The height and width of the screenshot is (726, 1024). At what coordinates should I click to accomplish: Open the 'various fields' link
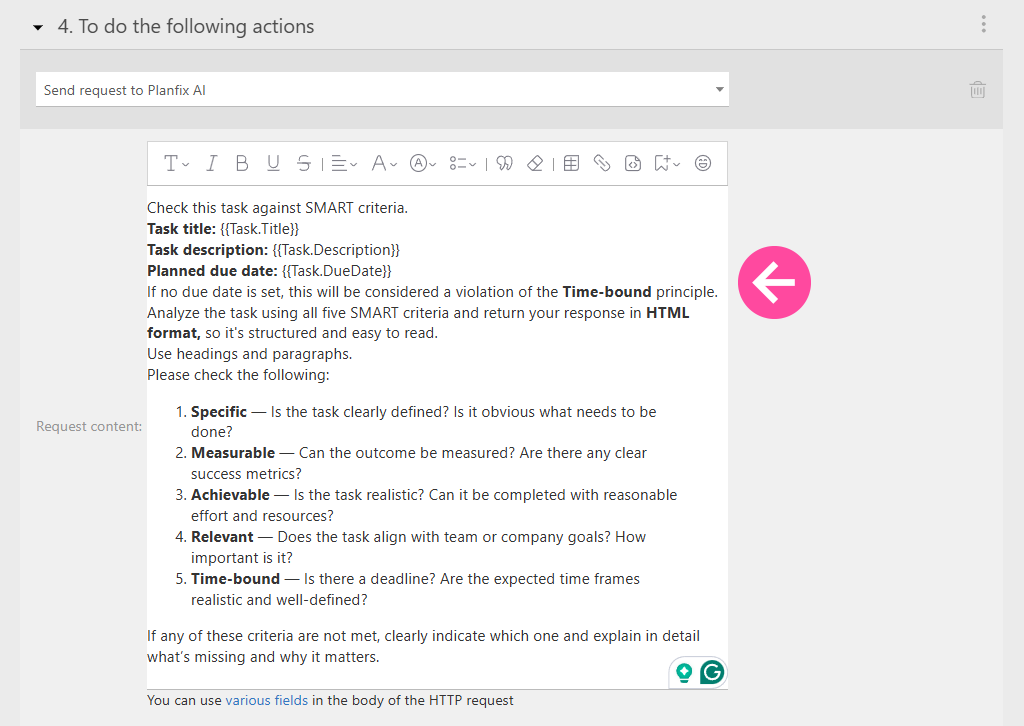pos(266,701)
